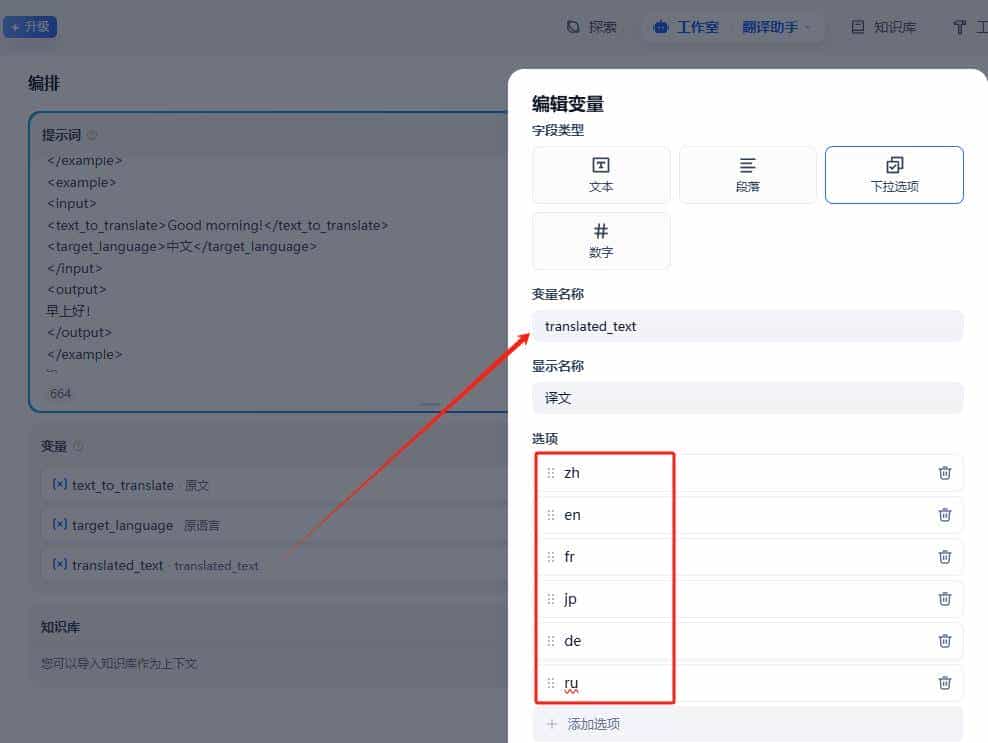Image resolution: width=988 pixels, height=743 pixels.
Task: Click the trash icon next to option zh
Action: pos(944,472)
